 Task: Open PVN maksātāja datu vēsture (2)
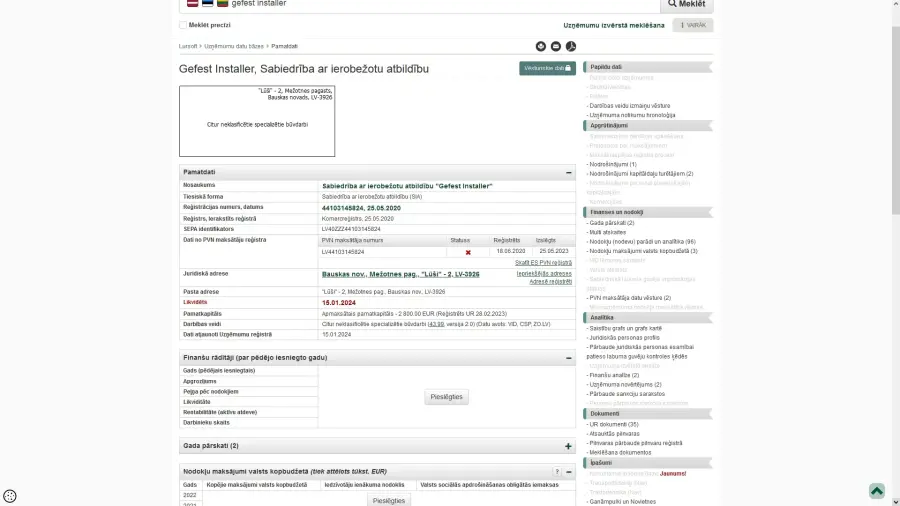(x=630, y=298)
